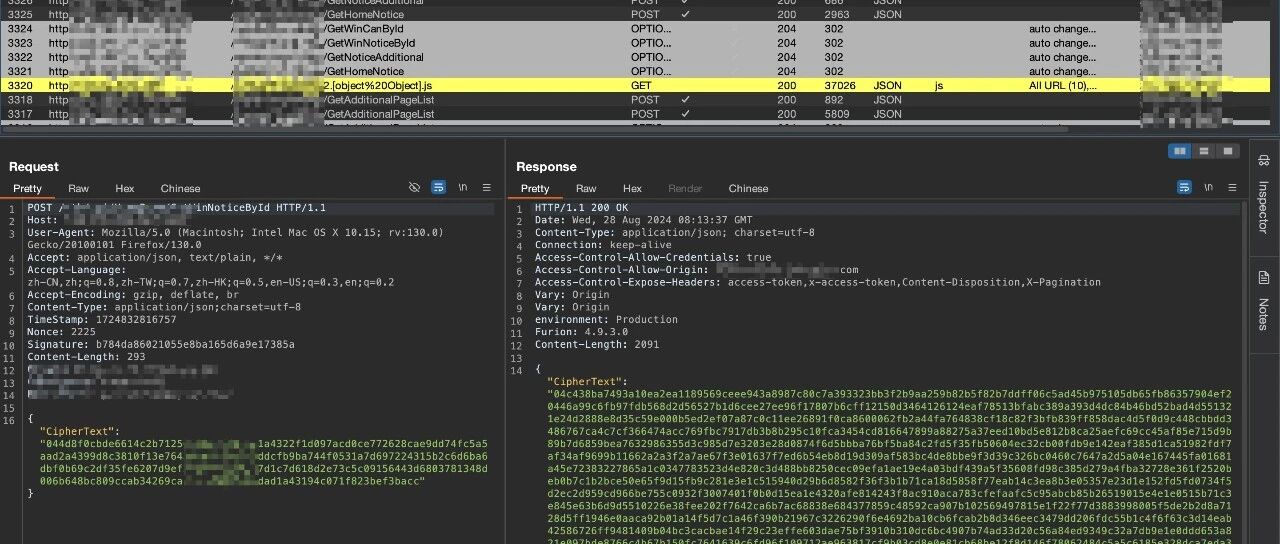Click environment: Production response header
Image resolution: width=1280 pixels, height=544 pixels.
coord(606,320)
